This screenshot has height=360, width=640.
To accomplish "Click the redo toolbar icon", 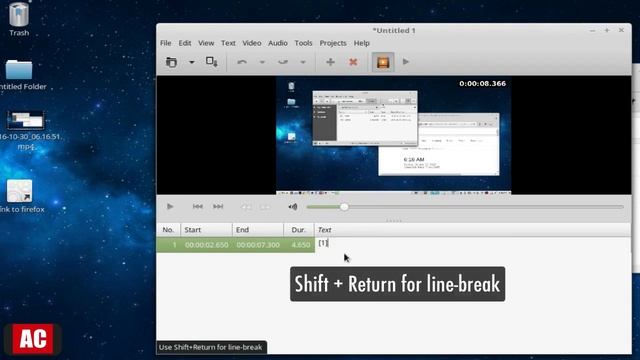I will click(x=283, y=62).
